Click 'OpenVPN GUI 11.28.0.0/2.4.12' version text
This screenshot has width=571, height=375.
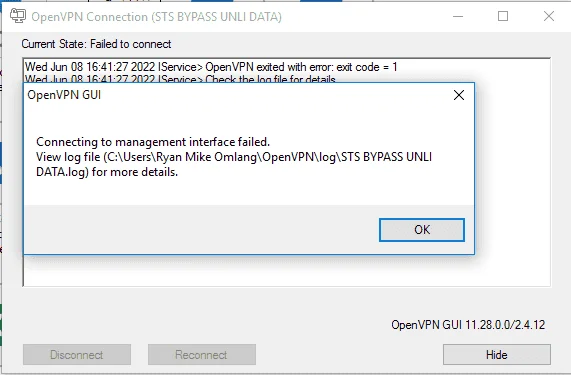(468, 325)
